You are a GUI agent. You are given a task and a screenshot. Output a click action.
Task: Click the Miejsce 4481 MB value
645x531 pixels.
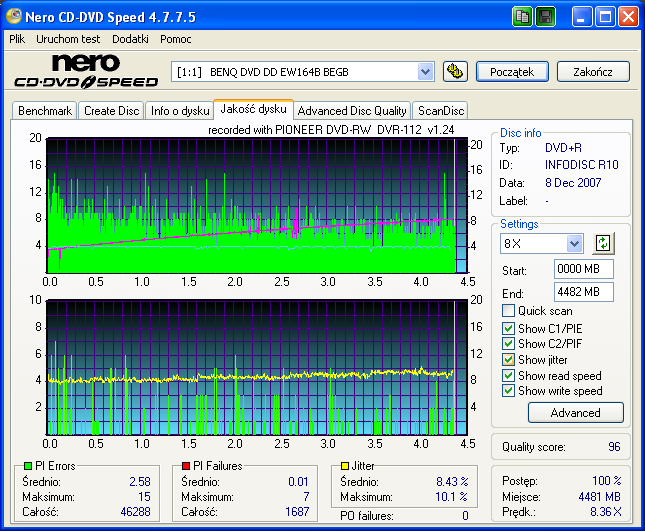pos(599,497)
